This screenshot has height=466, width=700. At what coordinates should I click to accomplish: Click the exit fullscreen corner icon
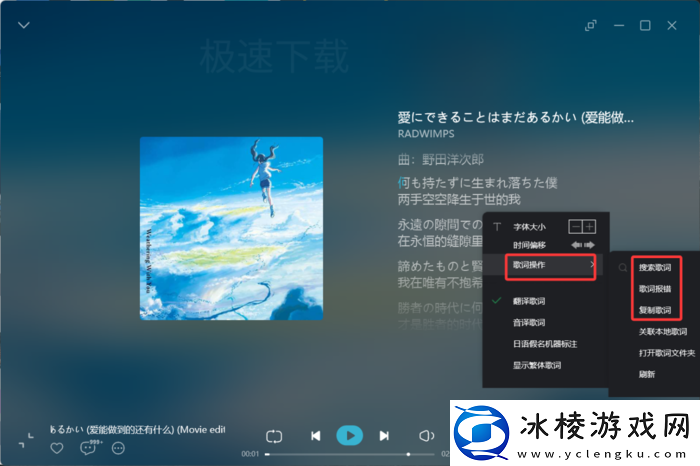tap(26, 440)
